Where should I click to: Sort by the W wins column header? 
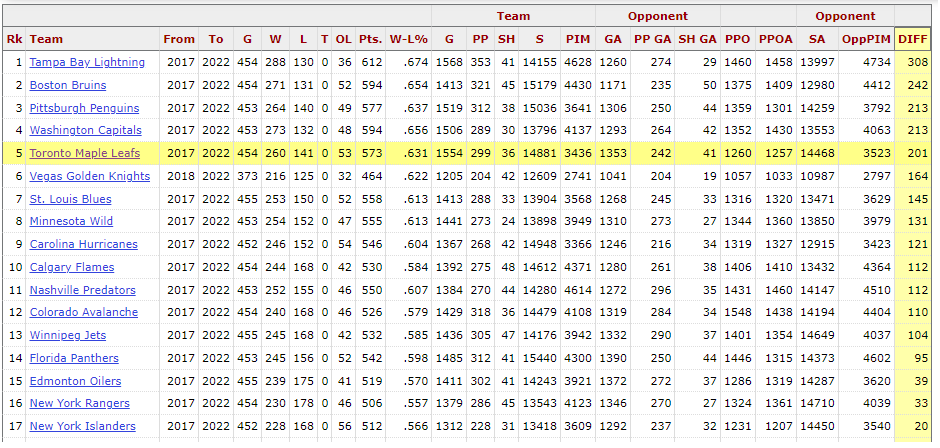coord(275,39)
